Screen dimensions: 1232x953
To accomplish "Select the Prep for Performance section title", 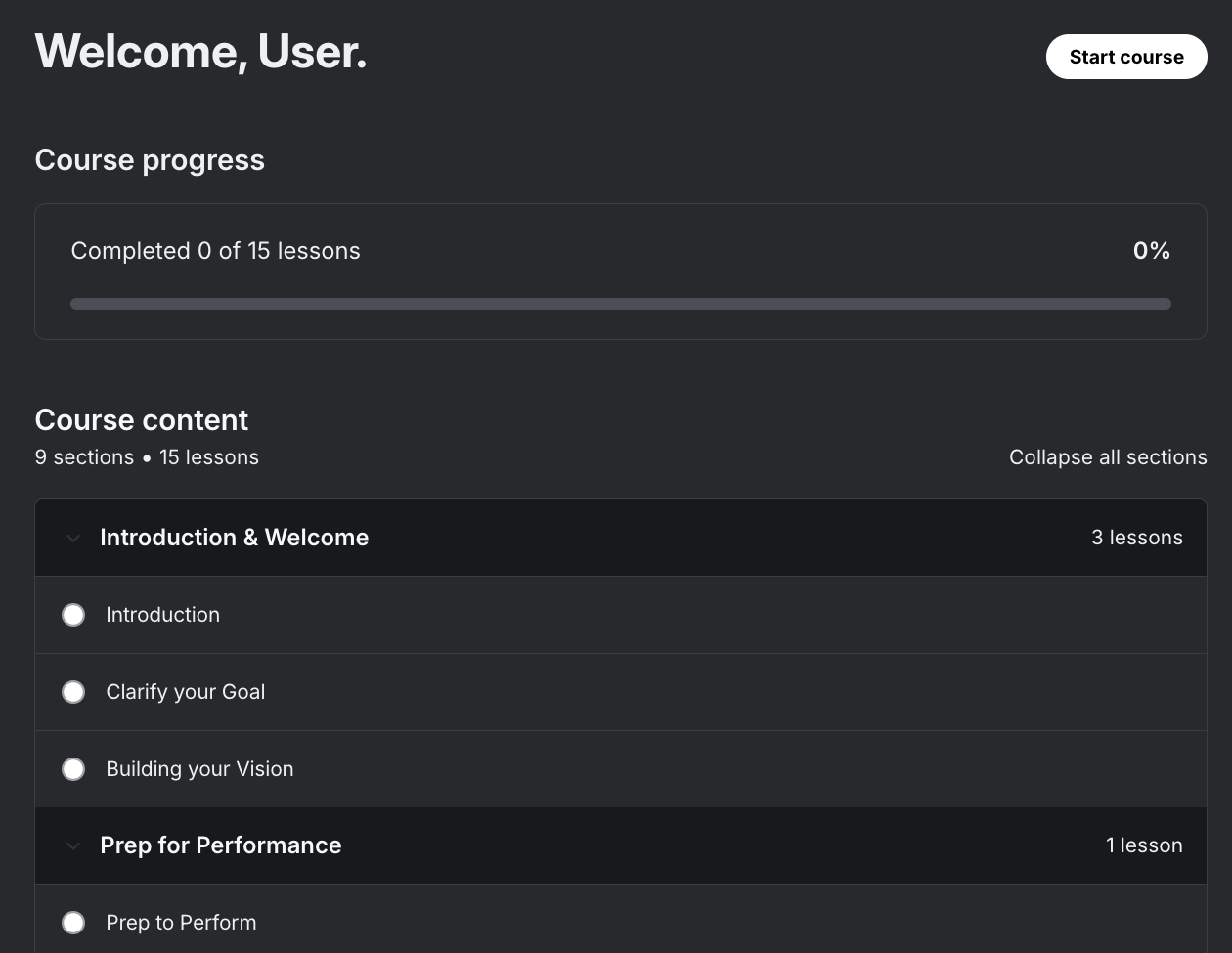I will pyautogui.click(x=221, y=845).
